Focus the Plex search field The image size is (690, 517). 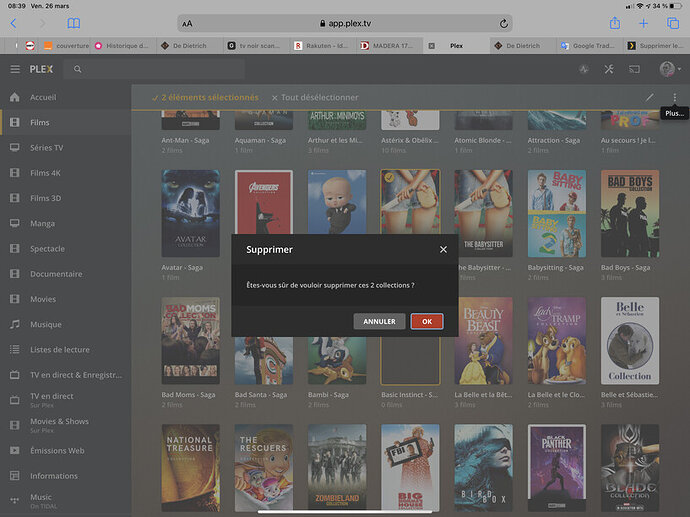(154, 69)
